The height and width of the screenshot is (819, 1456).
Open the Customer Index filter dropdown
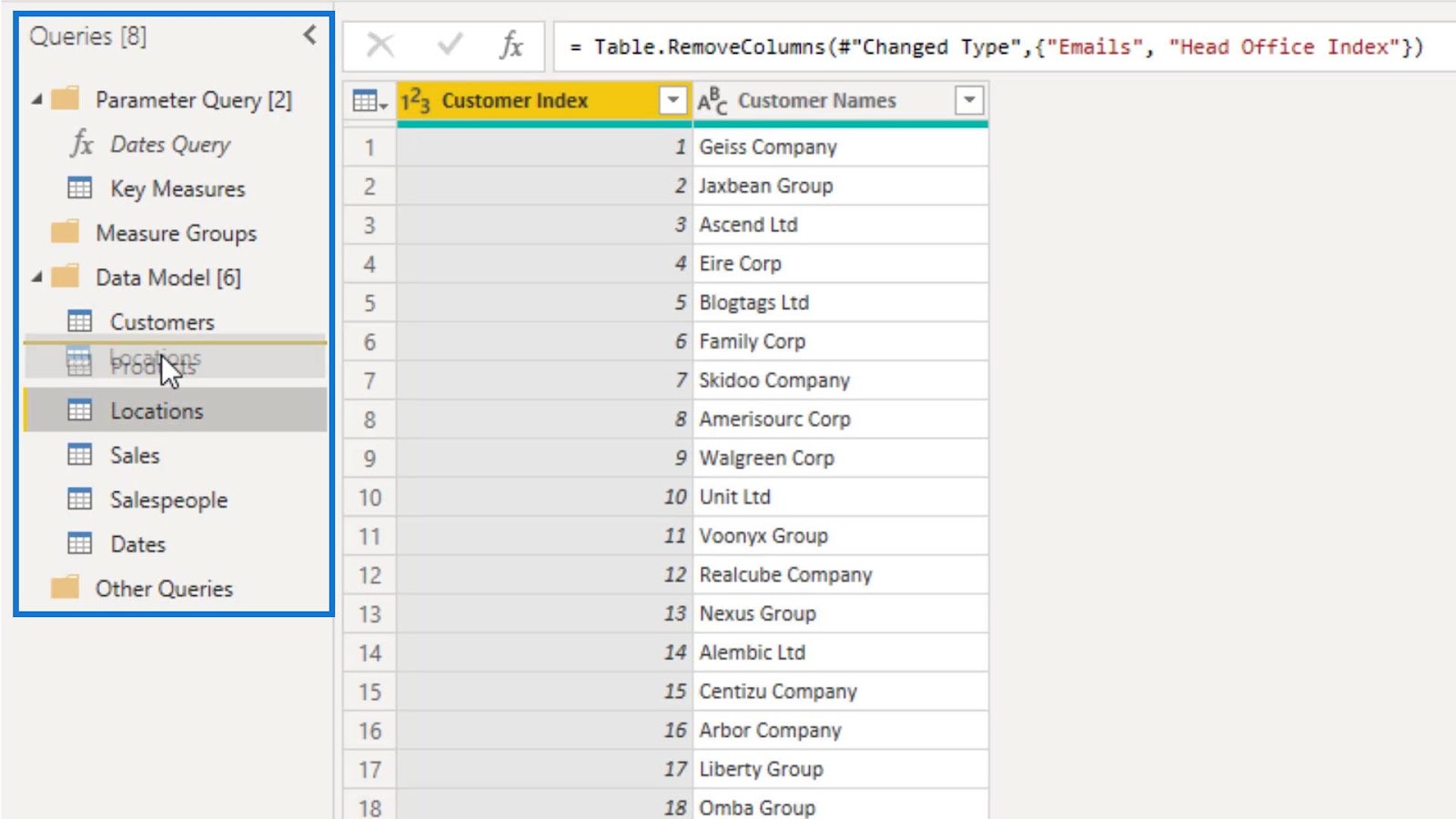(672, 100)
